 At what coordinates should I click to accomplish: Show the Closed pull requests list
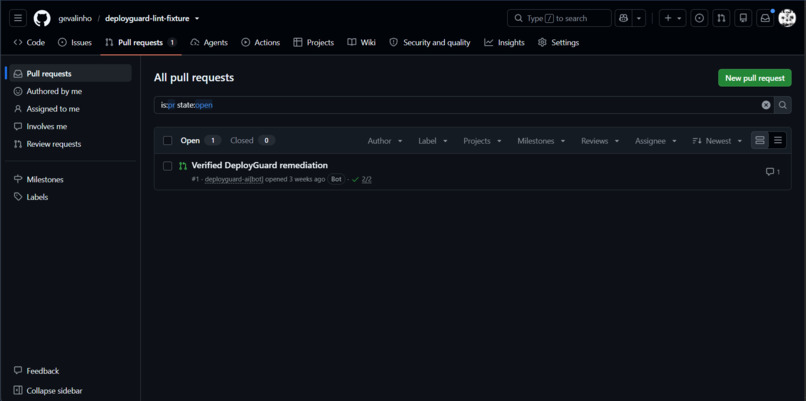[252, 140]
